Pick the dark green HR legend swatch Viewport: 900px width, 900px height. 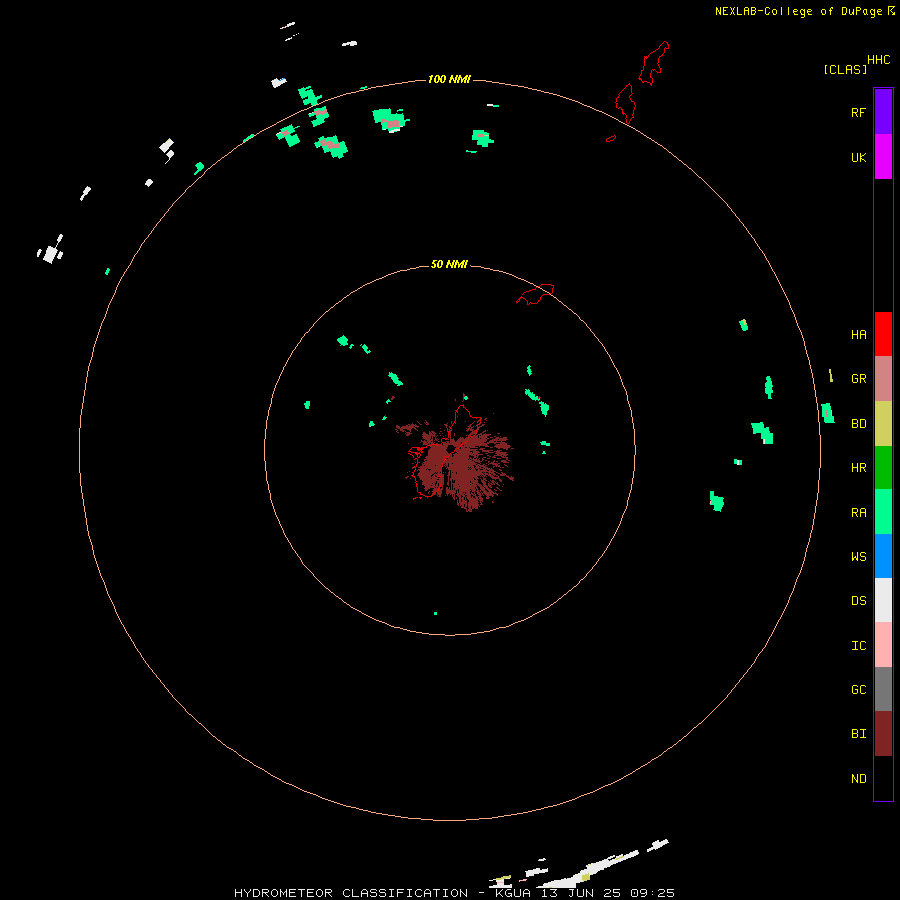[883, 468]
